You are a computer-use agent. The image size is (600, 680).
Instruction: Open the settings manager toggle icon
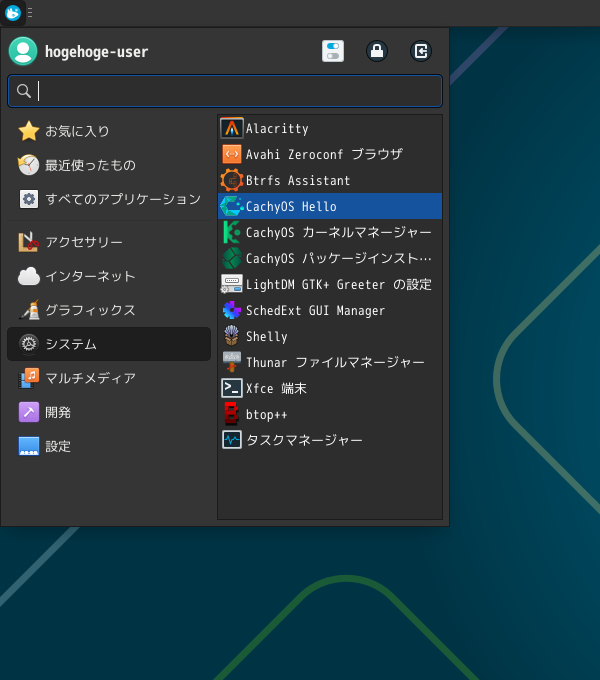pos(333,51)
